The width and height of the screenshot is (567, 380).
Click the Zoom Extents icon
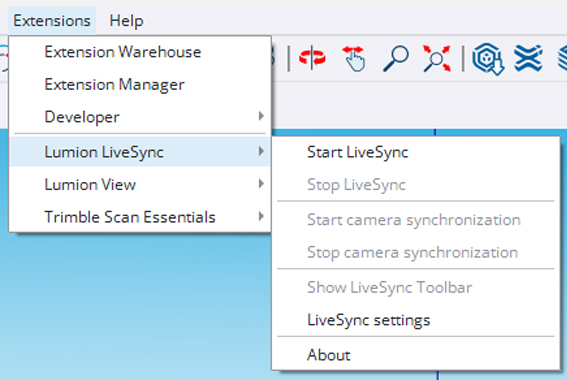tap(437, 58)
